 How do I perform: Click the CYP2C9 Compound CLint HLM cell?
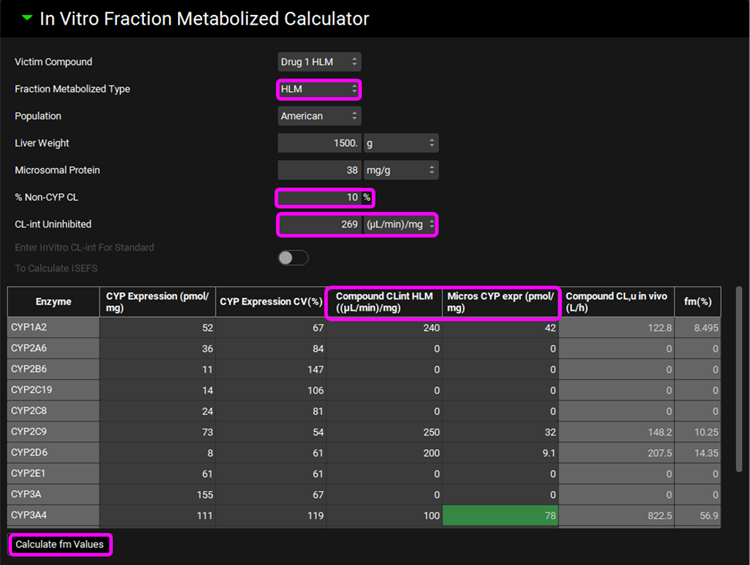click(384, 432)
